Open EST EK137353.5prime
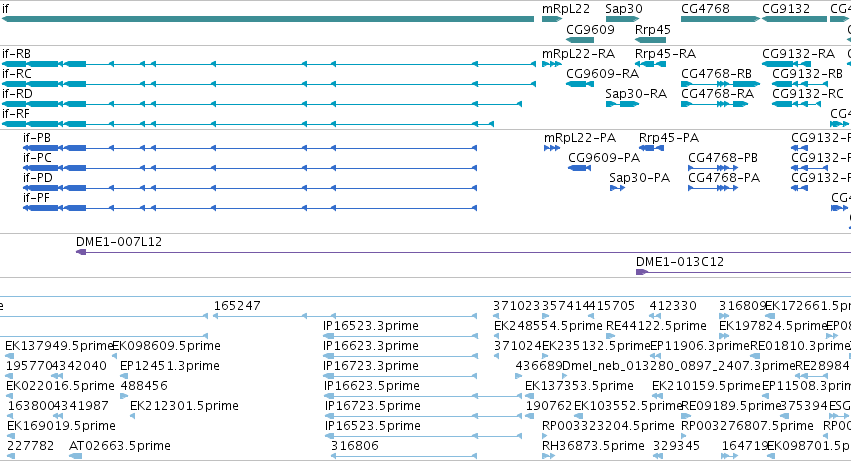The image size is (851, 461). [530, 396]
